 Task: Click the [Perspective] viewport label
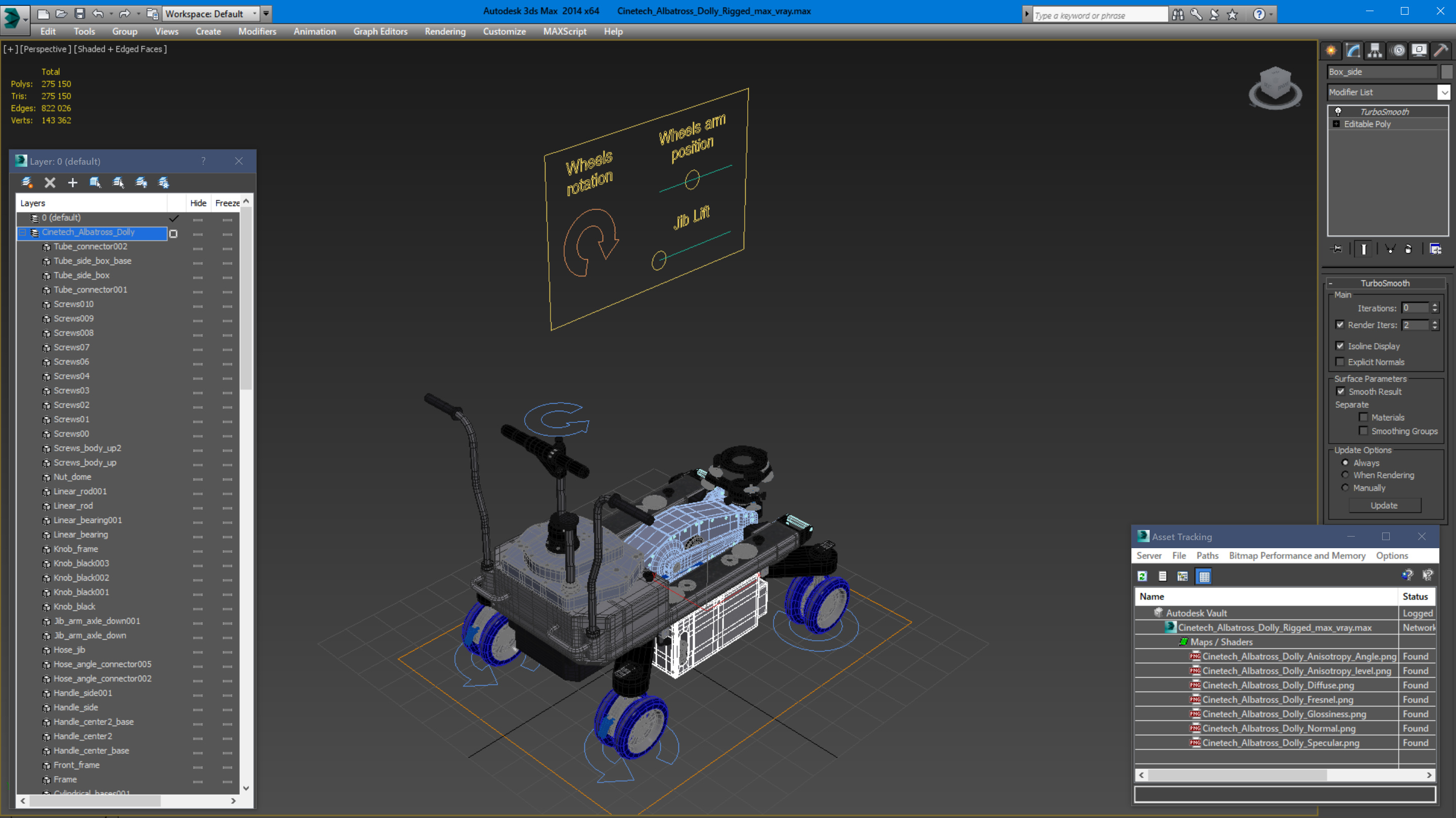(45, 49)
